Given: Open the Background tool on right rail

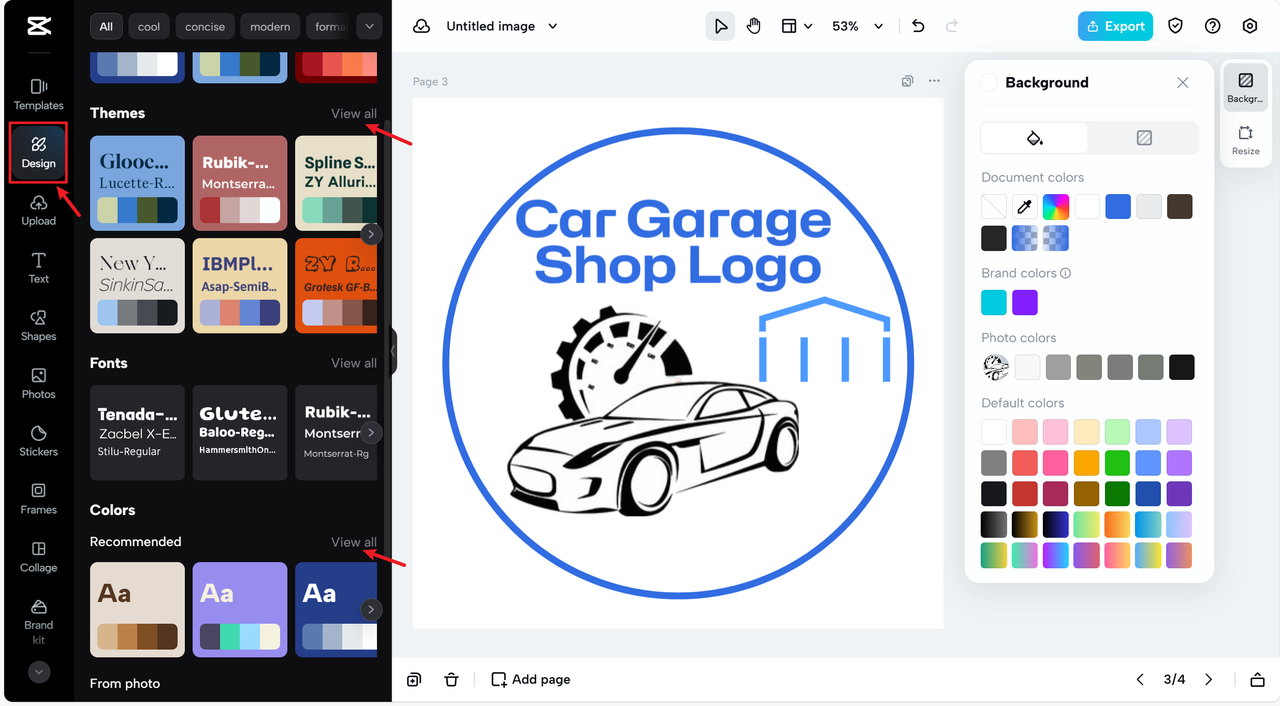Looking at the screenshot, I should [1245, 88].
